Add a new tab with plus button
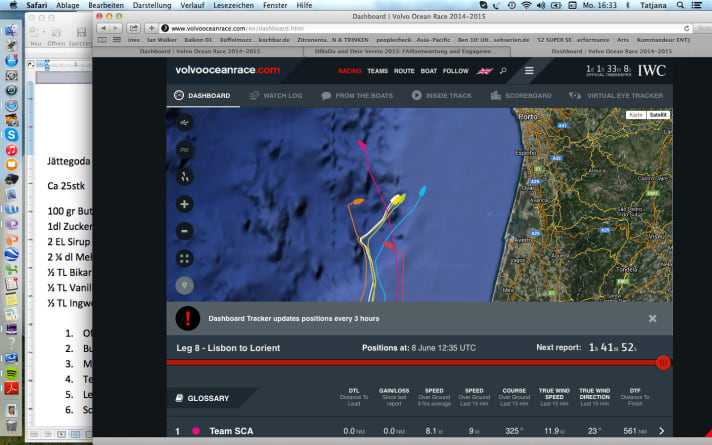The height and width of the screenshot is (445, 712). point(151,28)
